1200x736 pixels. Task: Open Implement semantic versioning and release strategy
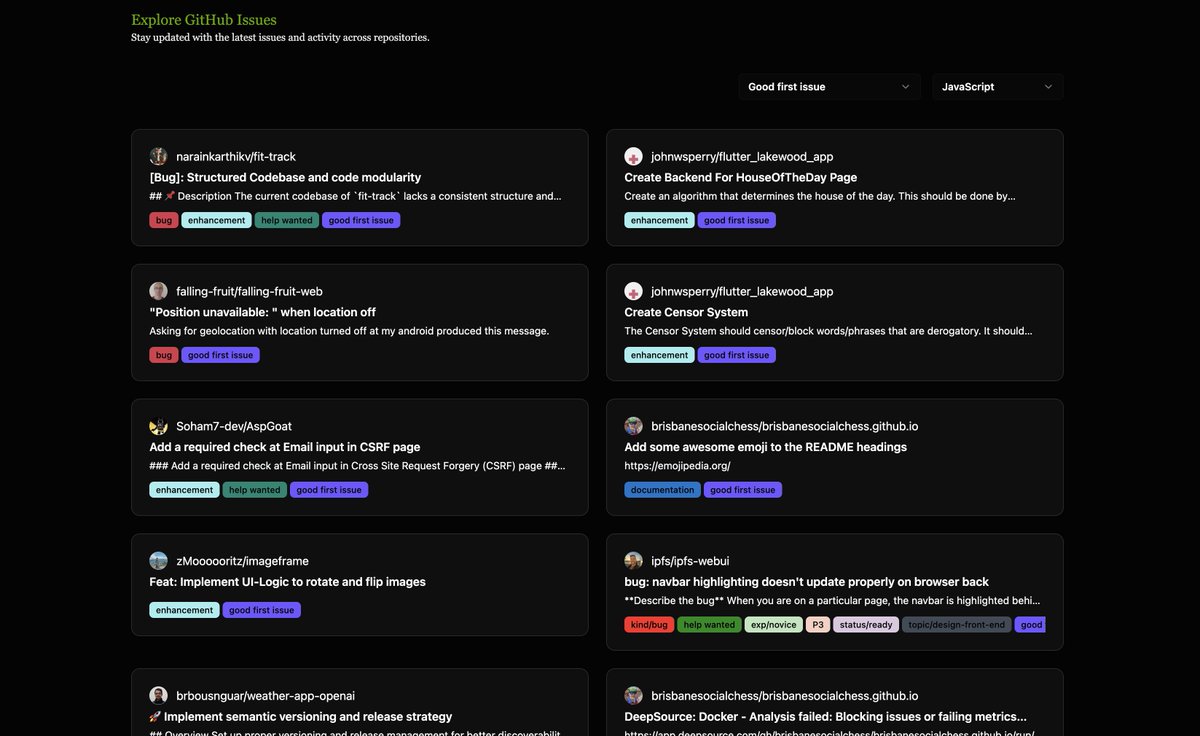click(301, 717)
